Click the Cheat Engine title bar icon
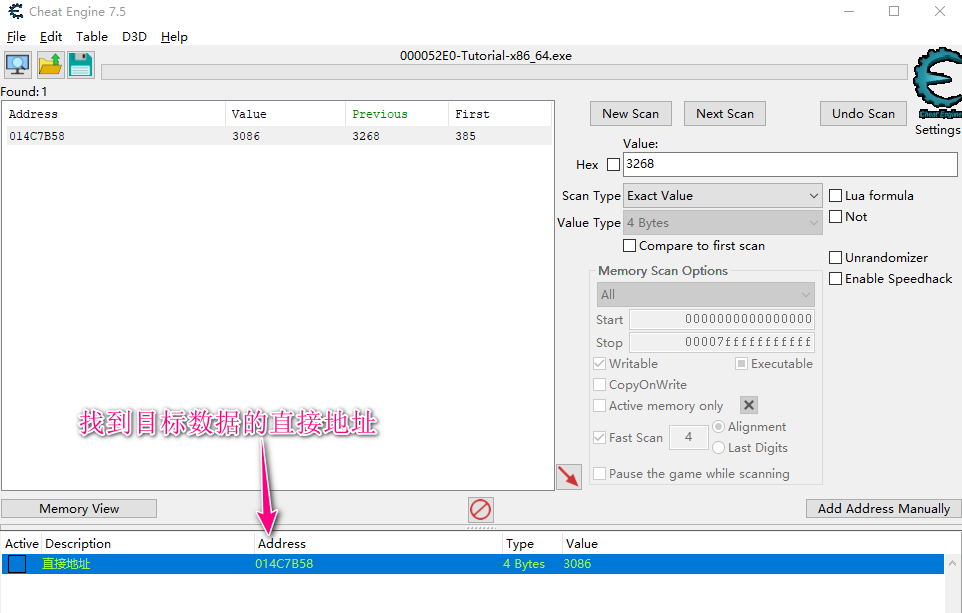This screenshot has width=962, height=613. click(x=15, y=11)
